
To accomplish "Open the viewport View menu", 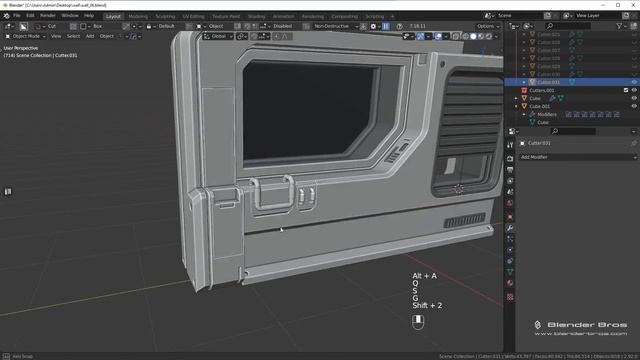I will [x=56, y=36].
